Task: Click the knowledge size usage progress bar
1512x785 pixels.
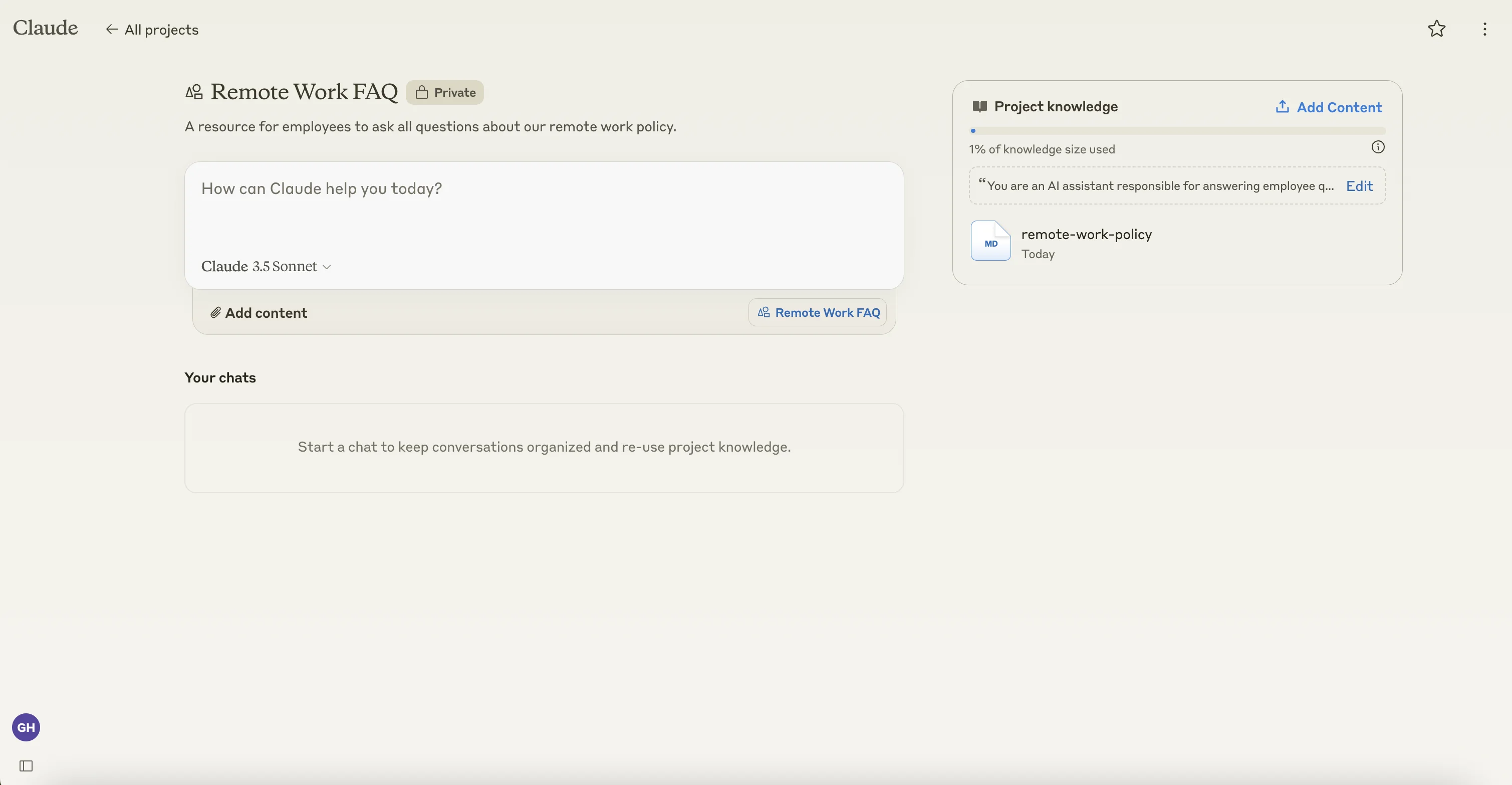Action: point(1177,131)
